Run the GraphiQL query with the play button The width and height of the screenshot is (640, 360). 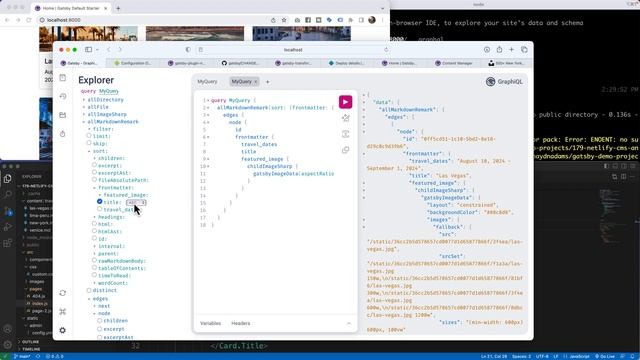345,102
